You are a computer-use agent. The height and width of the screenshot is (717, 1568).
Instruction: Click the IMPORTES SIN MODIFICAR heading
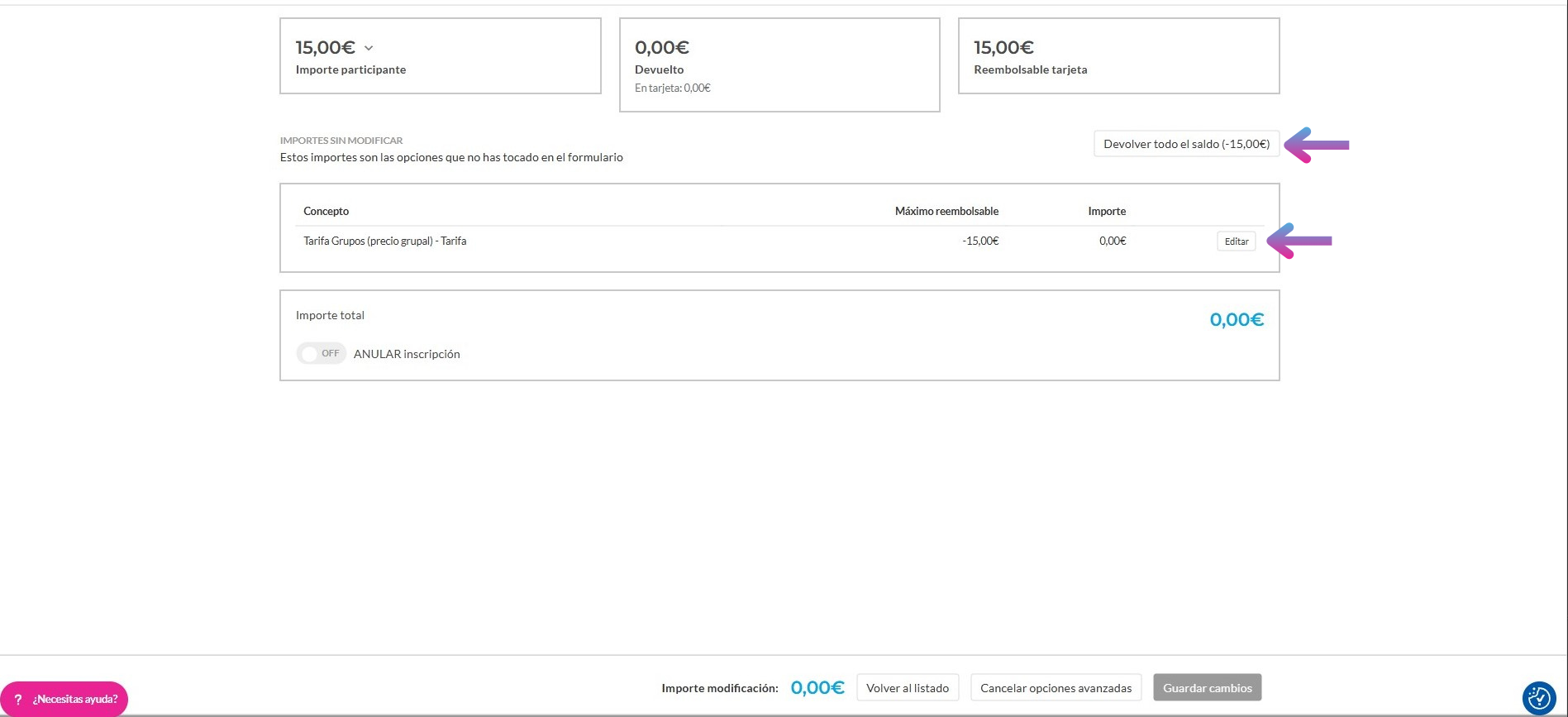click(x=341, y=141)
